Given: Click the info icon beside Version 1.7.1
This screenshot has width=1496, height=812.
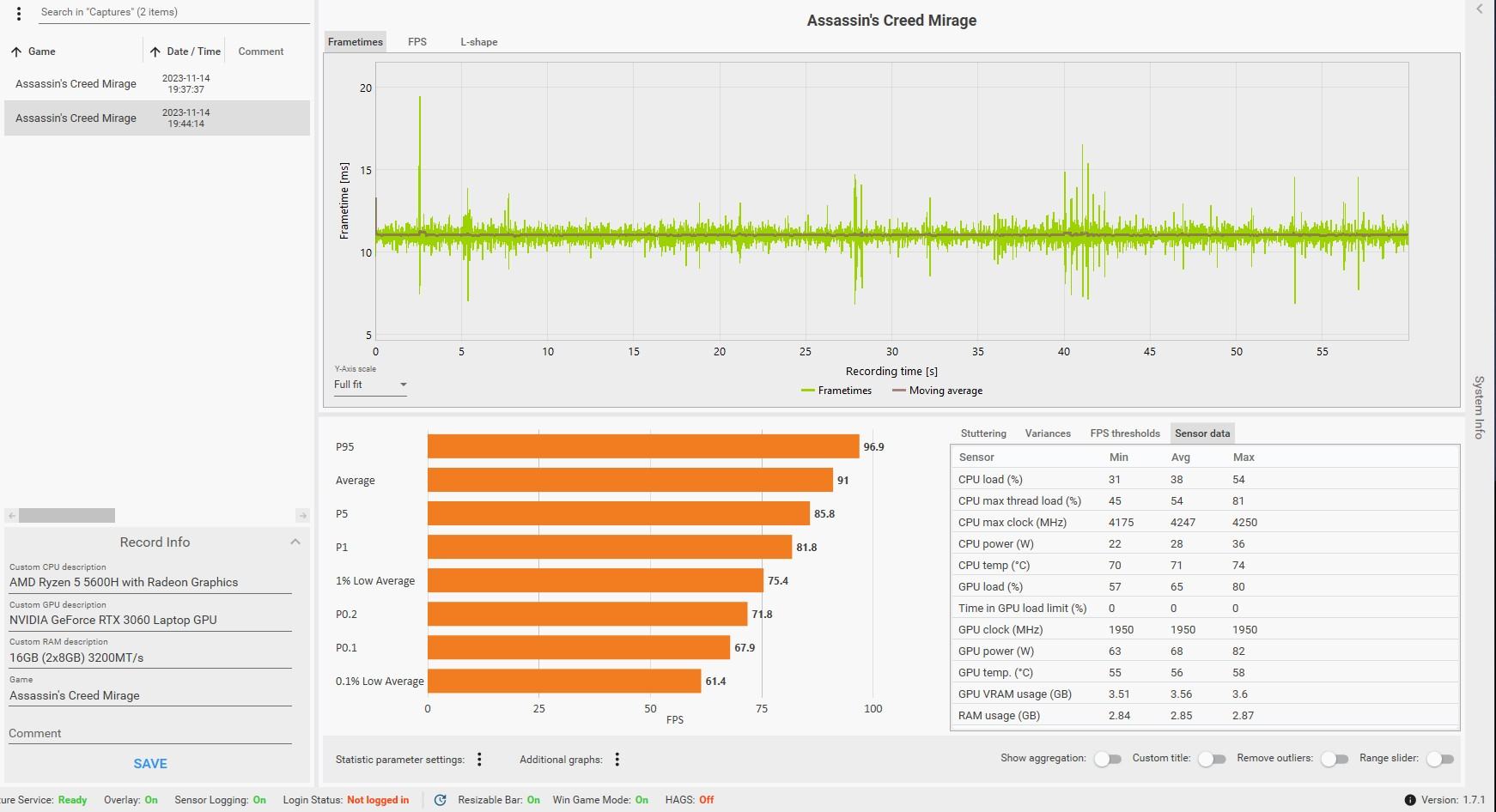Looking at the screenshot, I should click(x=1409, y=800).
